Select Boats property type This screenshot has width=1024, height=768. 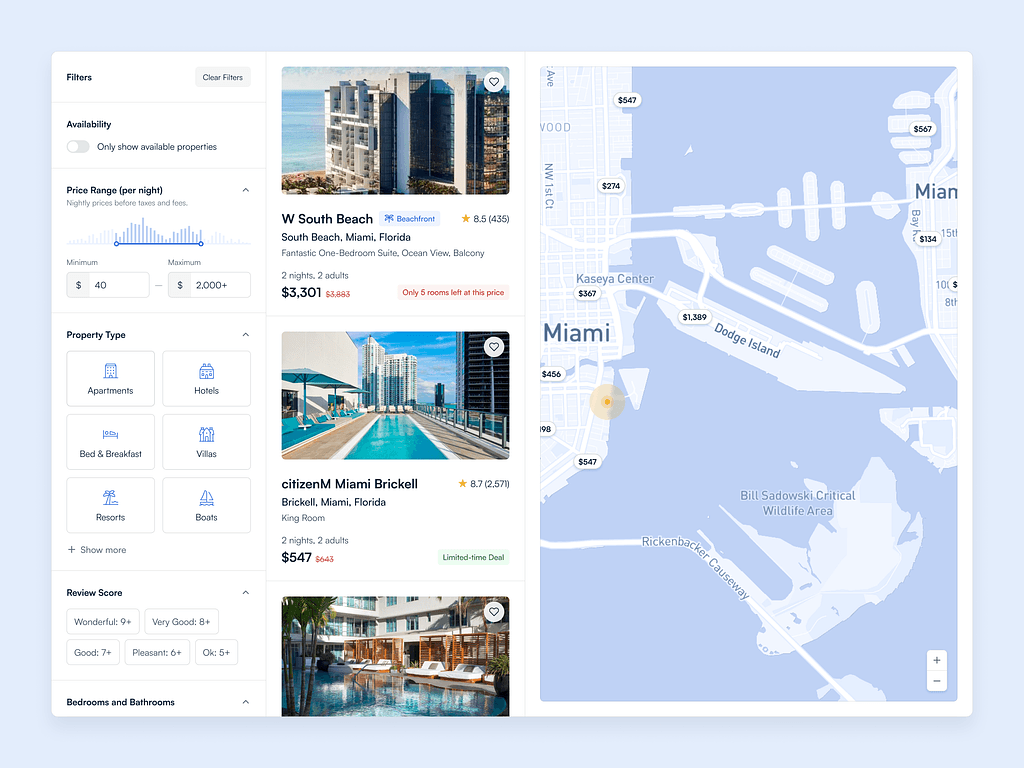tap(206, 505)
